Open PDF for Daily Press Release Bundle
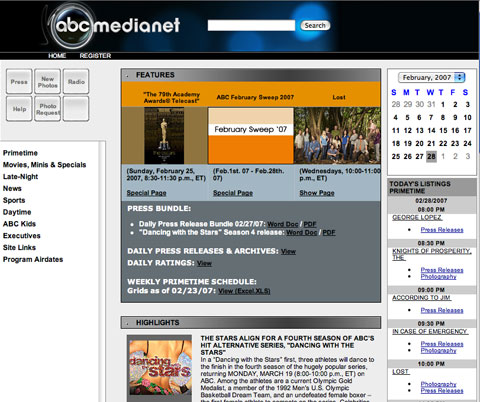The image size is (480, 402). (310, 224)
